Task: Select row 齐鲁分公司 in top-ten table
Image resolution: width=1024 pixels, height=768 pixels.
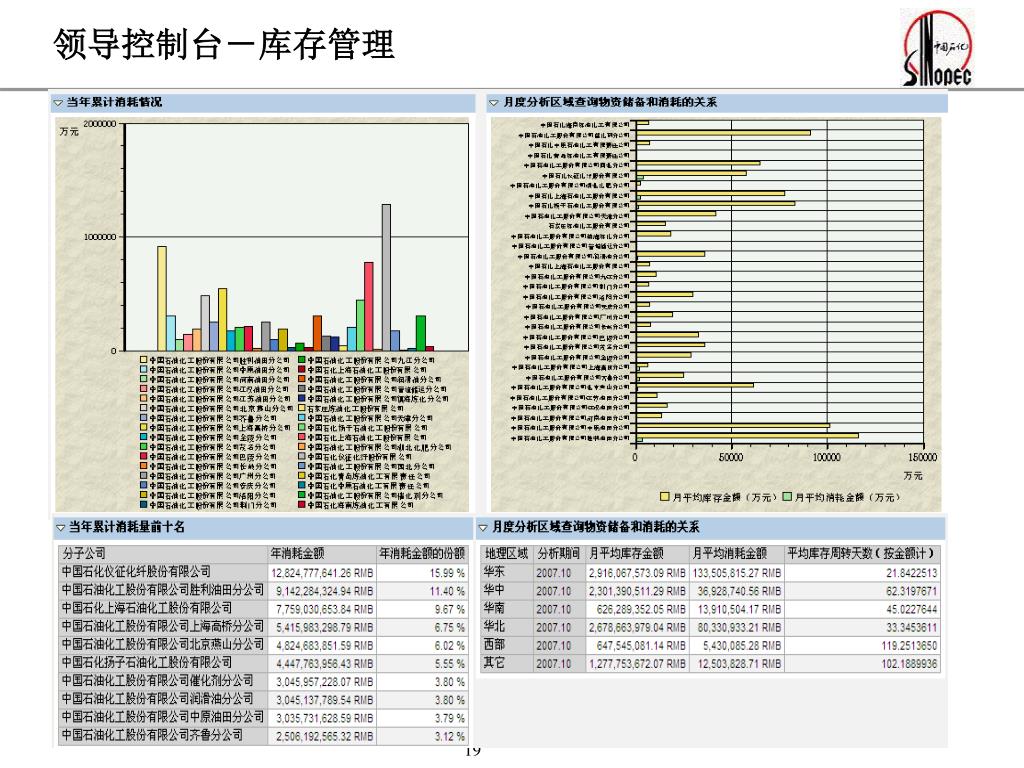Action: pos(263,735)
